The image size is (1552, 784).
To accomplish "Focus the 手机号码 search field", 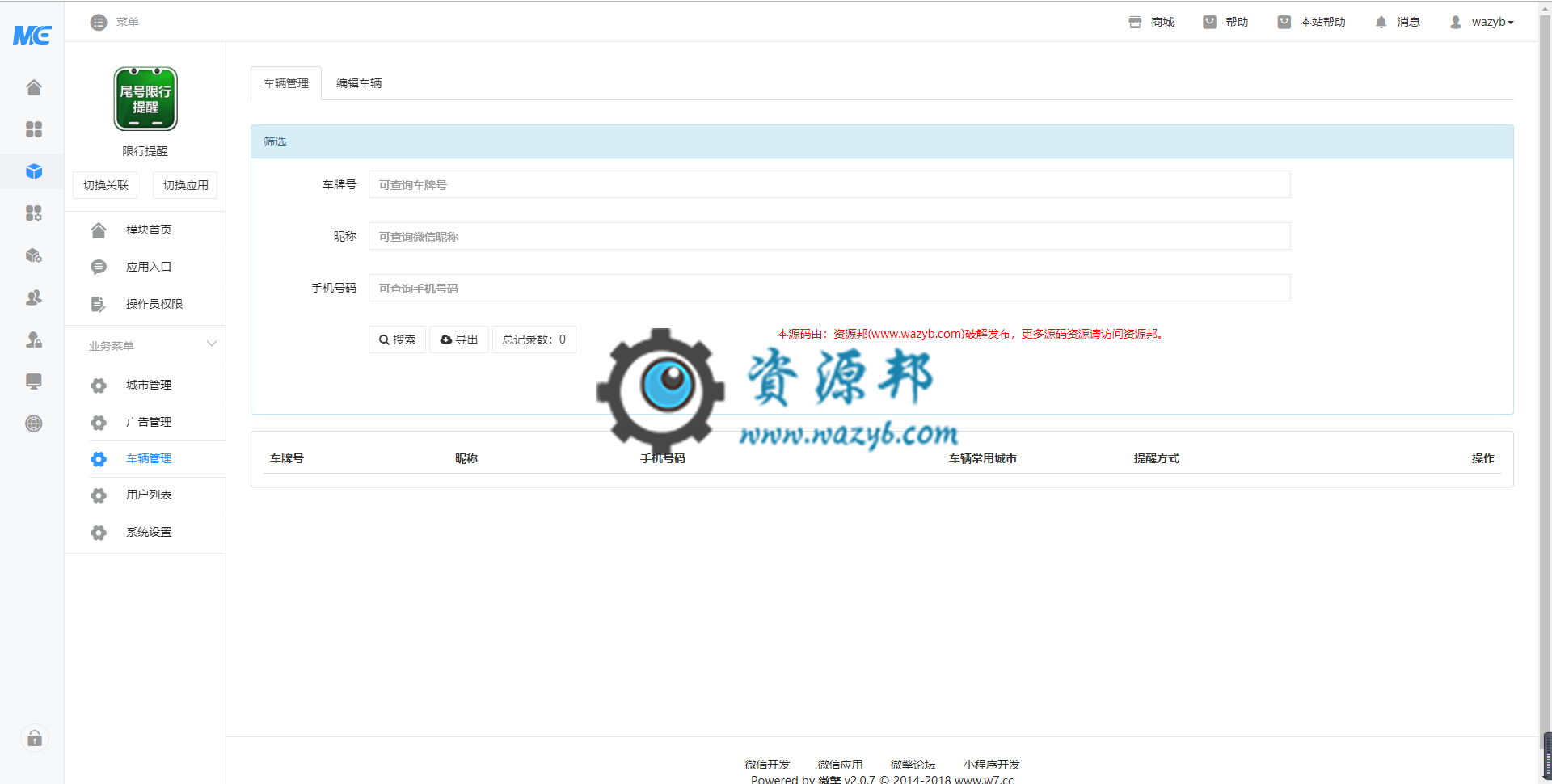I will click(x=829, y=288).
